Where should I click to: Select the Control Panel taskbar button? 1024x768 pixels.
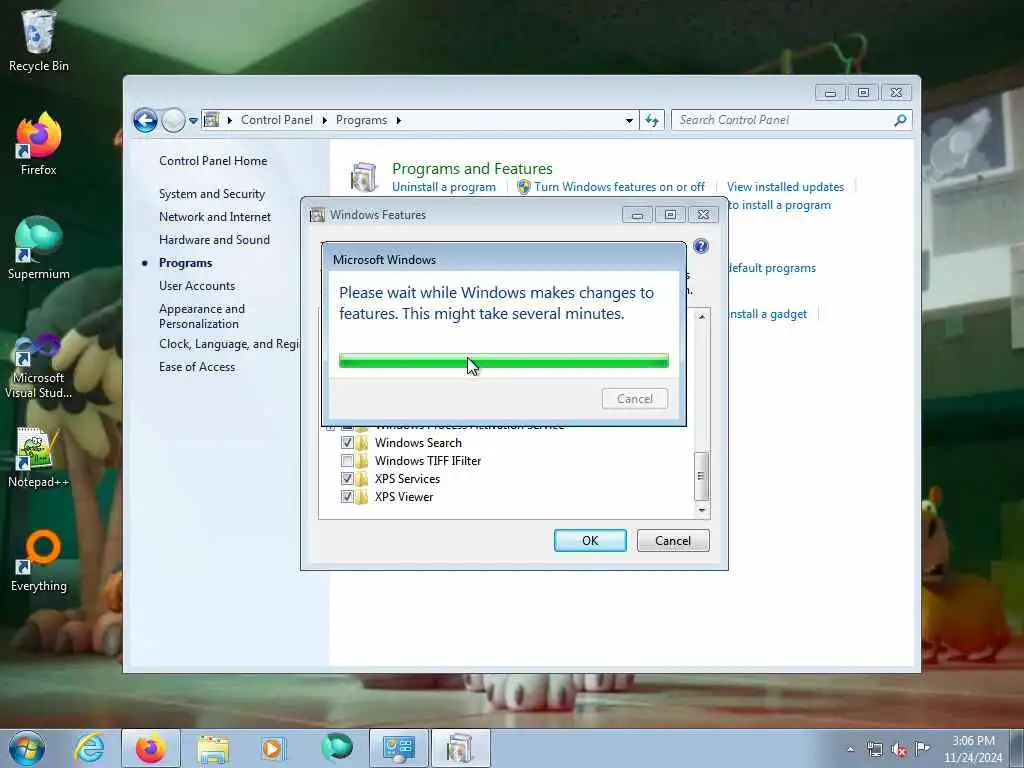pyautogui.click(x=398, y=748)
